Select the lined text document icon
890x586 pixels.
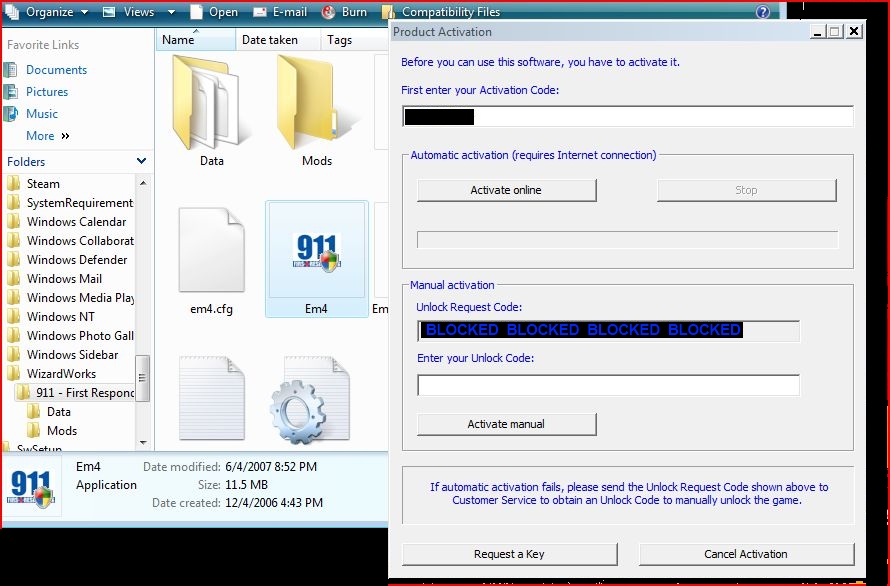click(212, 397)
